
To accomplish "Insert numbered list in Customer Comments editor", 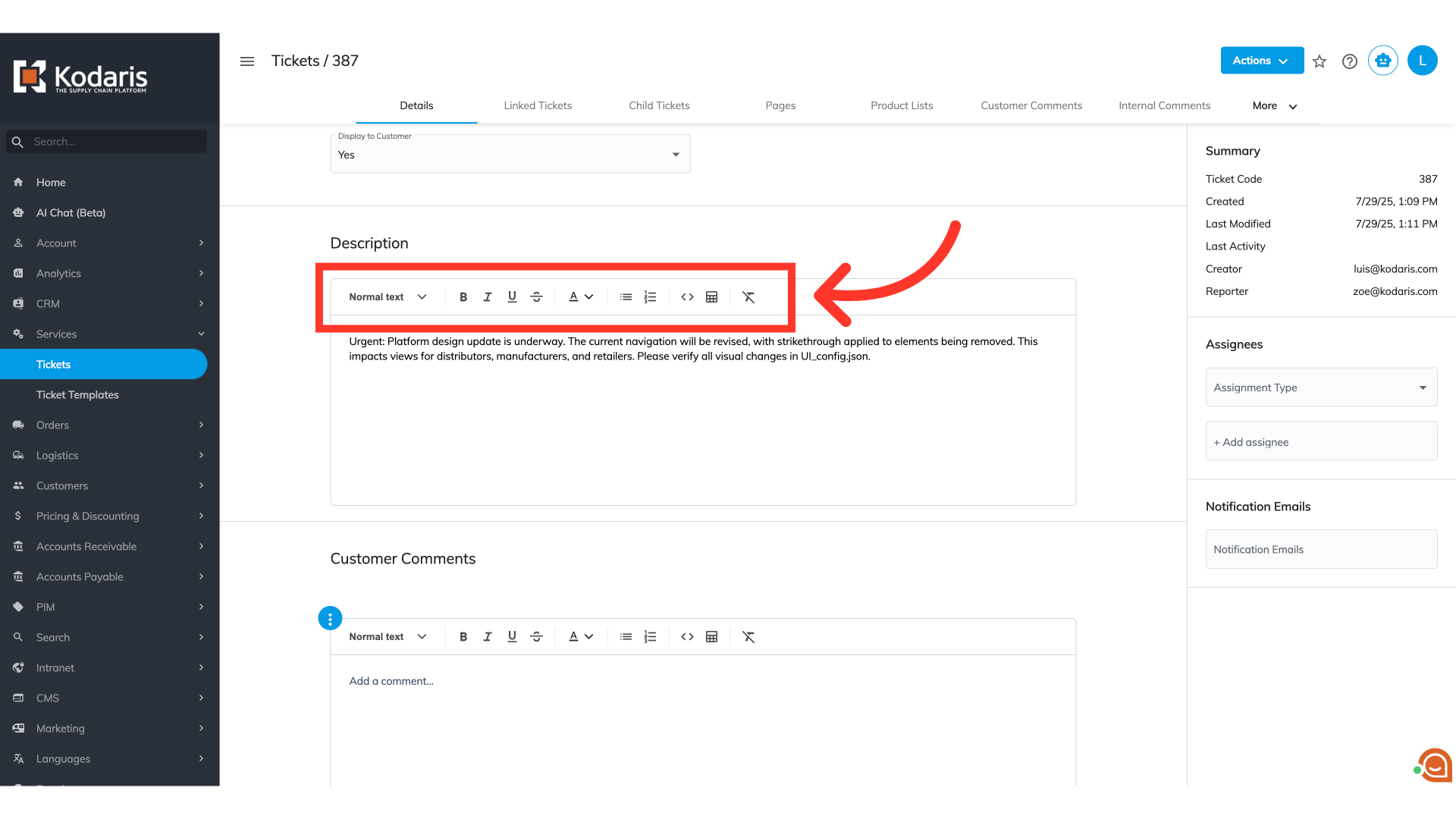I will tap(650, 637).
